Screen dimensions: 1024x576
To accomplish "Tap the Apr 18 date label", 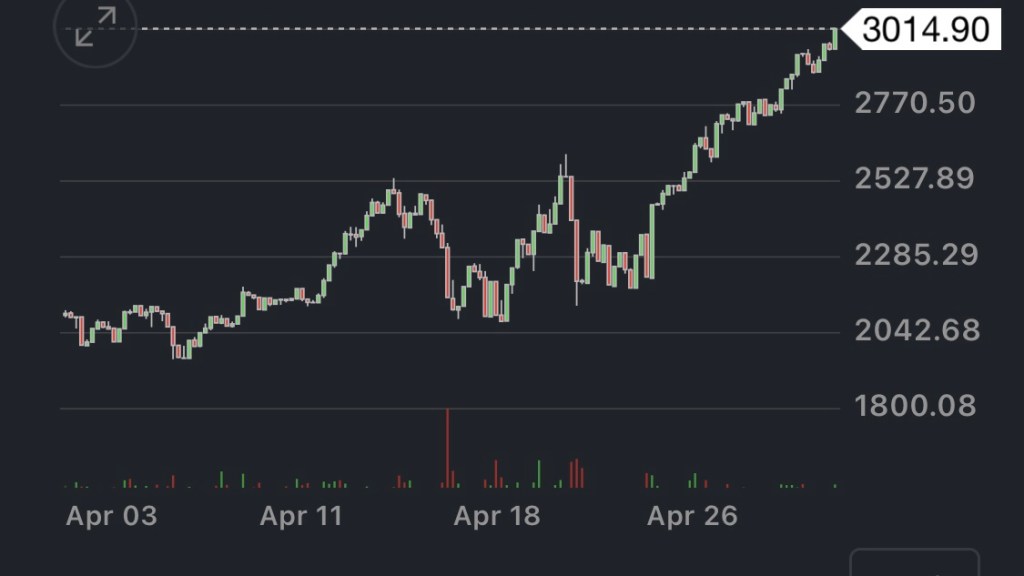I will pyautogui.click(x=496, y=516).
